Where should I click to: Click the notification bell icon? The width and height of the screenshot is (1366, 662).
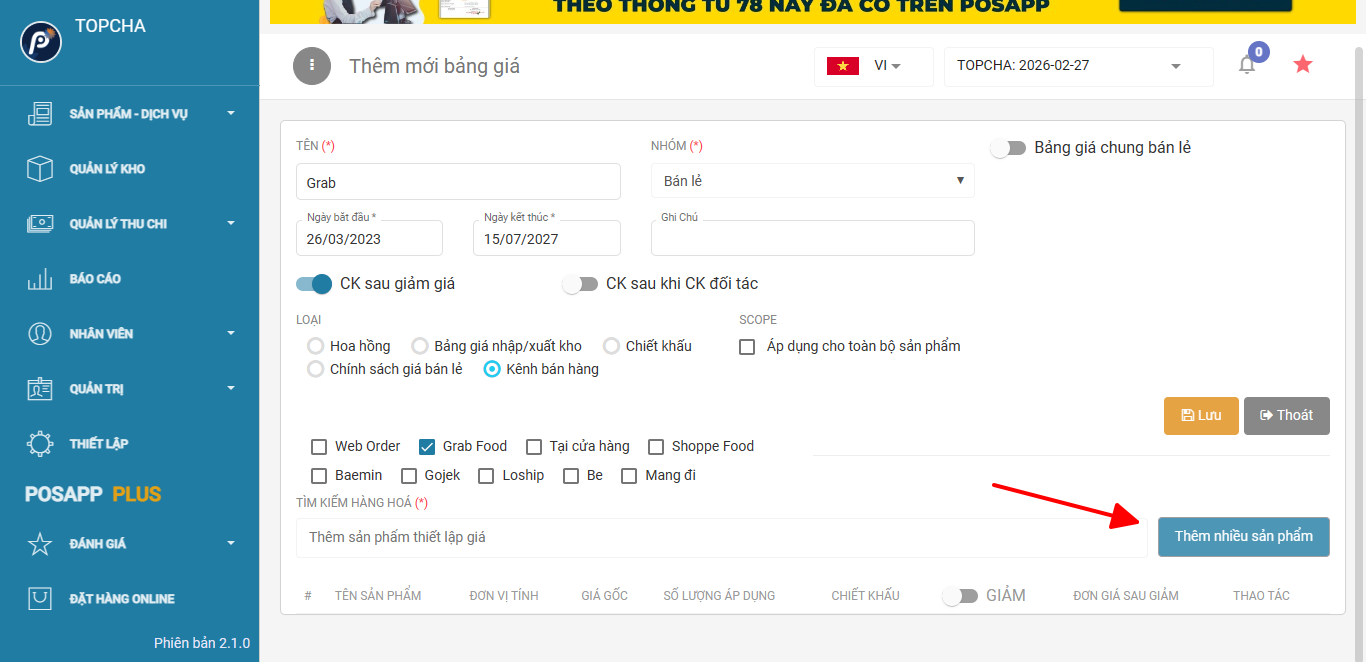(1247, 66)
